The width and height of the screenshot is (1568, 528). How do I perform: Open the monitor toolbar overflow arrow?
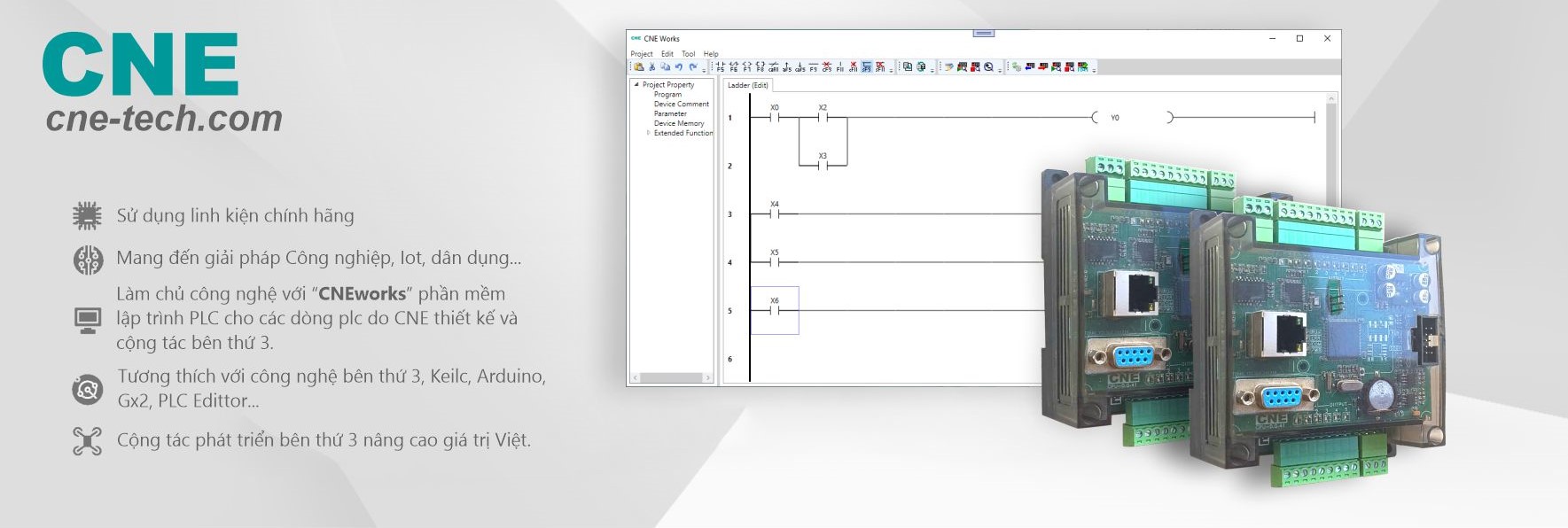[1000, 69]
